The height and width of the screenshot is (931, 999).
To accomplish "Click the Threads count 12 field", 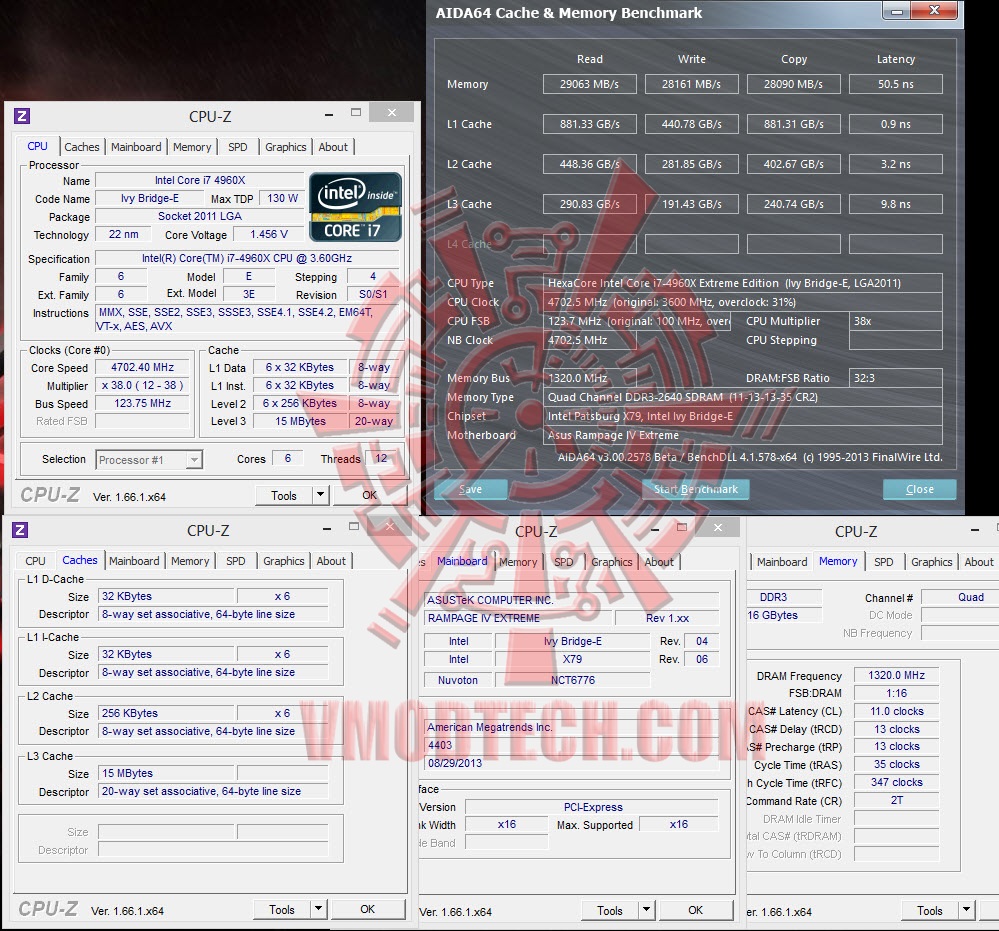I will coord(381,458).
